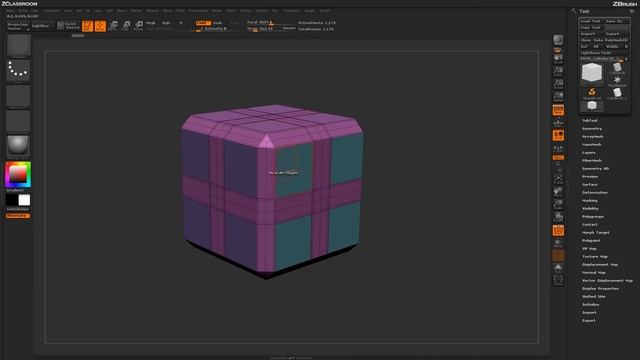Toggle the Floor grid
The image size is (640, 360).
558,122
